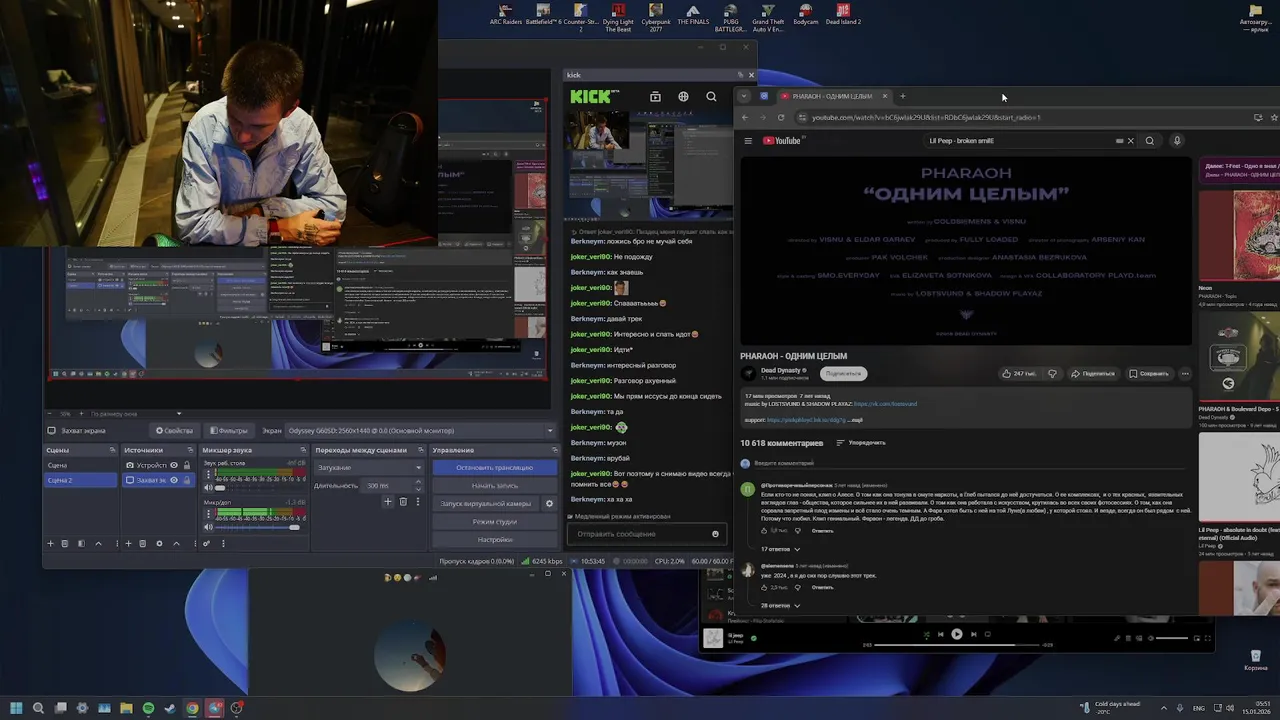This screenshot has width=1280, height=720.
Task: Click the Save (Сохранить) button on YouTube
Action: click(1148, 373)
